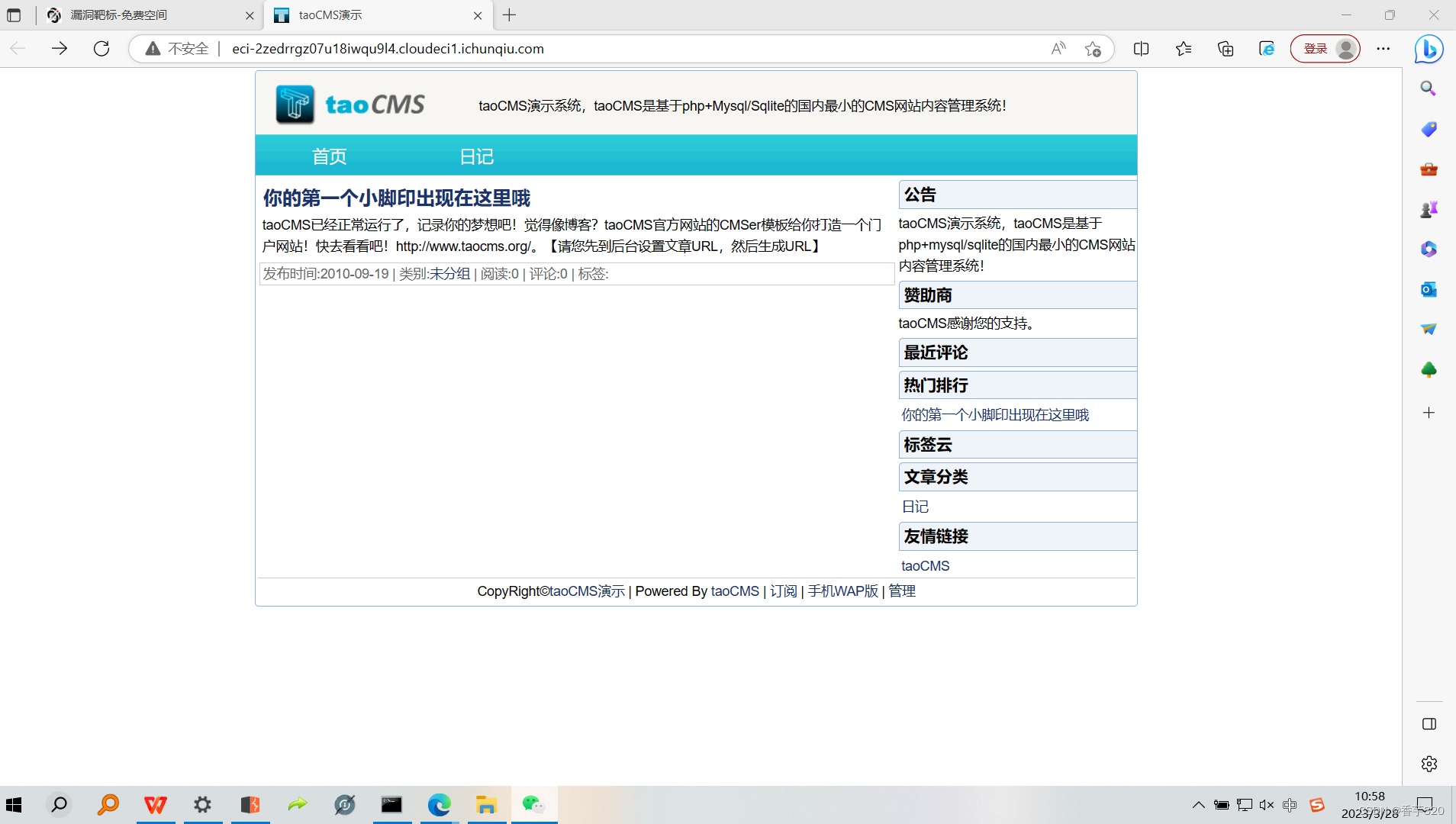Open Settings and more (three dots)
The height and width of the screenshot is (824, 1456).
point(1384,49)
